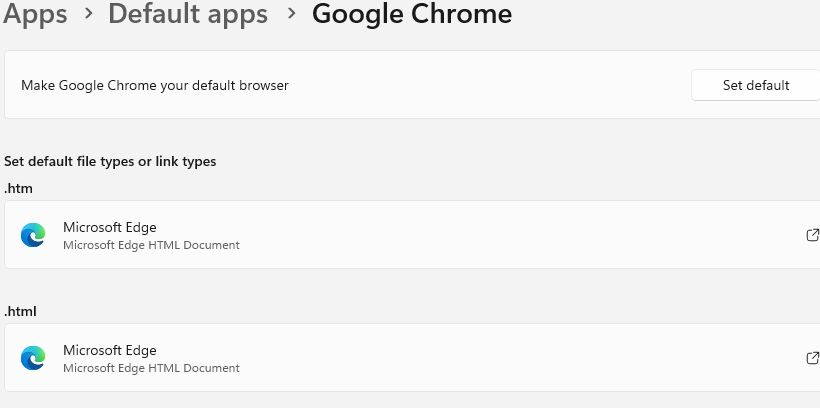Click blank area of the .html default app card

[x=500, y=358]
